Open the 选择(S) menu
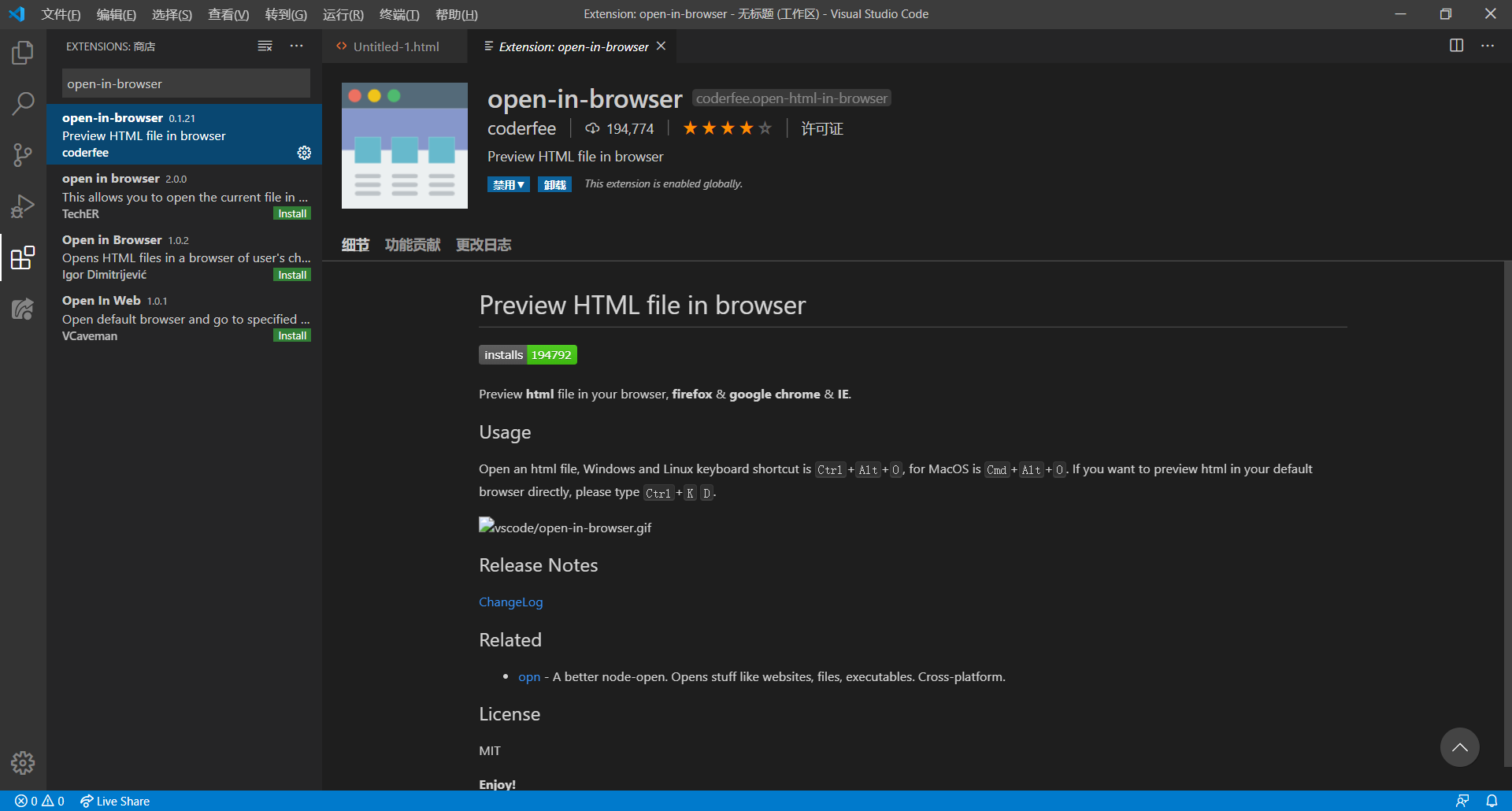This screenshot has width=1512, height=811. (x=172, y=14)
